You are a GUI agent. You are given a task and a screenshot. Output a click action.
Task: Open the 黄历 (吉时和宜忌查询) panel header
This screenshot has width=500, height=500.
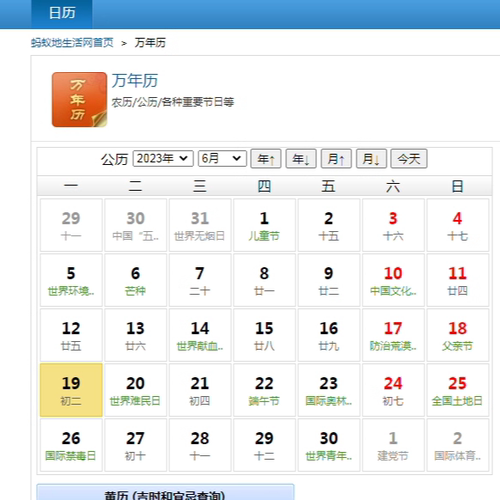pos(165,493)
